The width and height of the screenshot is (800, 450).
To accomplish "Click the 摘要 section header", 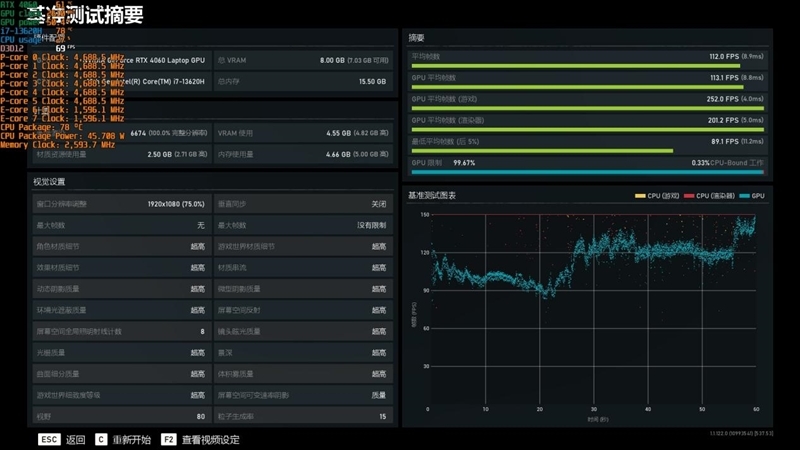I will (x=416, y=38).
